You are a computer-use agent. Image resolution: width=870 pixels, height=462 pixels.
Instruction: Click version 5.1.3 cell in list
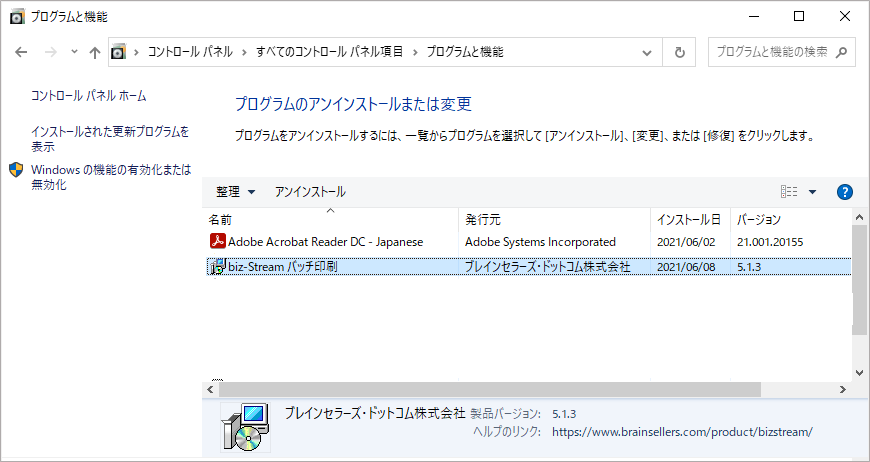click(749, 267)
